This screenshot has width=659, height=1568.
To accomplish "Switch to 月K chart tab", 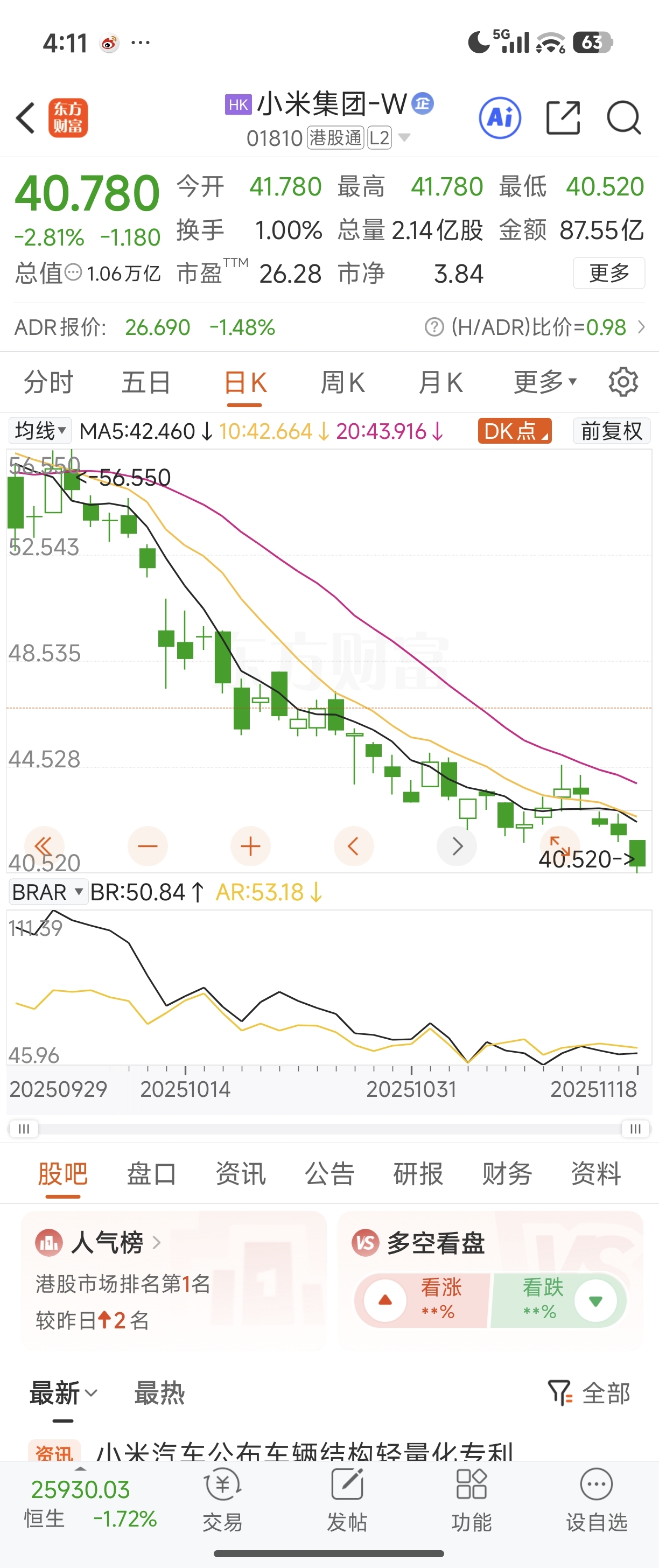I will click(x=440, y=383).
